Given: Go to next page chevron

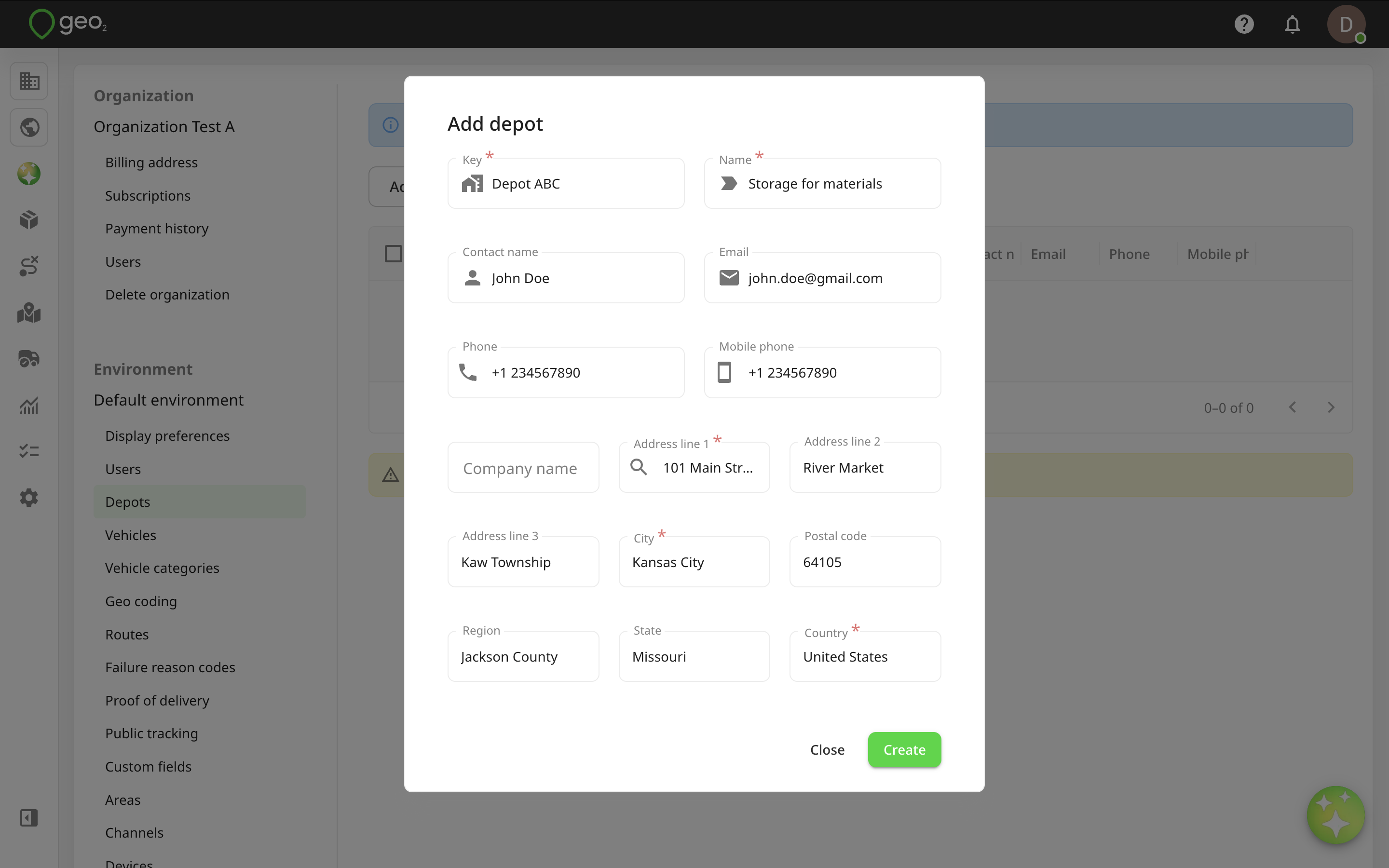Looking at the screenshot, I should point(1331,407).
